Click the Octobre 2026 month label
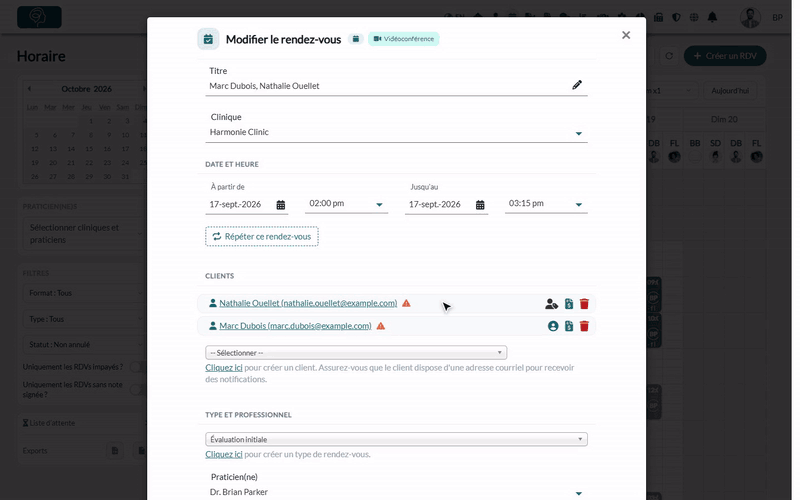Screen dimensions: 800x500 (87, 89)
